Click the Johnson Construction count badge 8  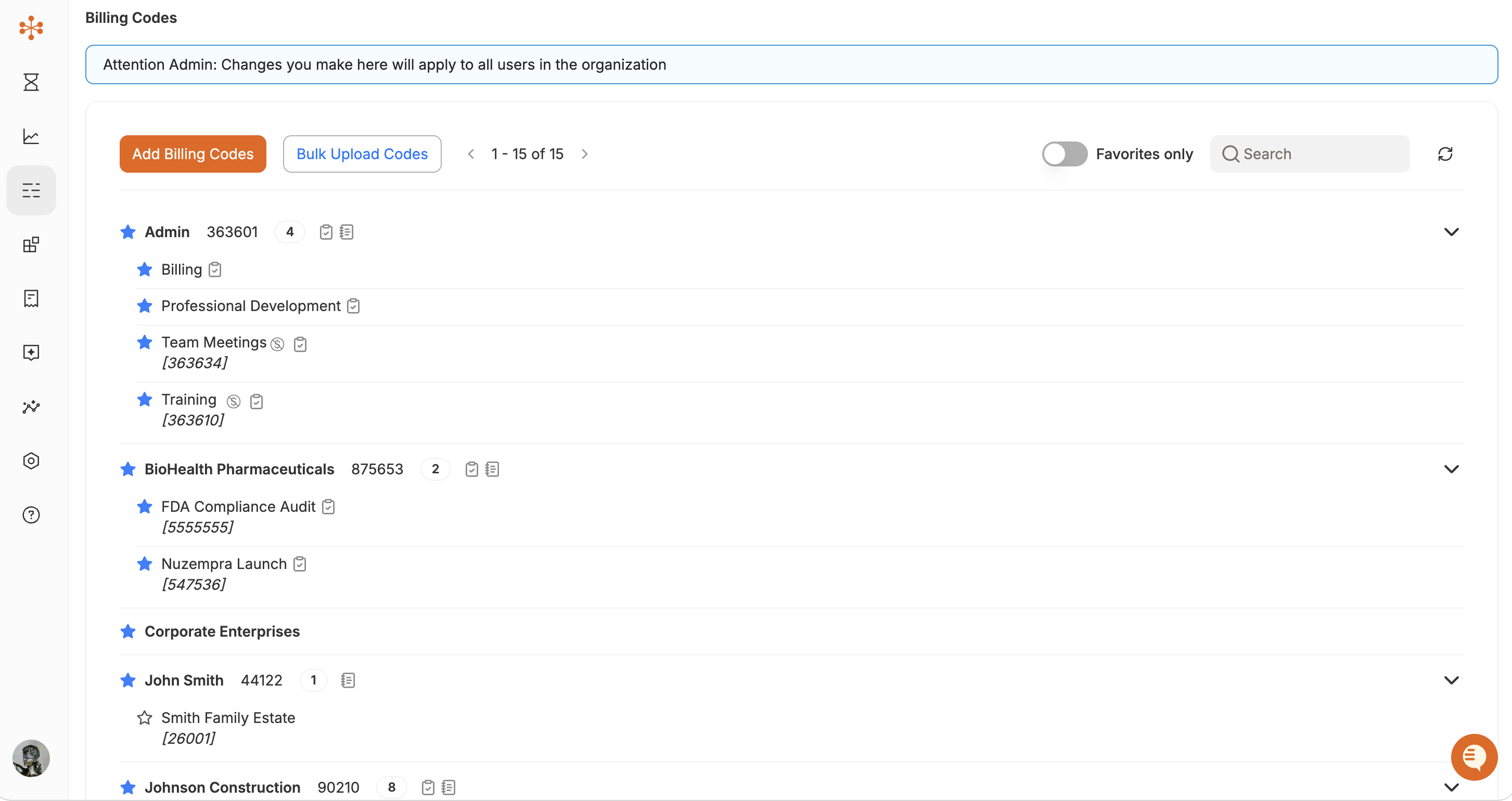[391, 787]
